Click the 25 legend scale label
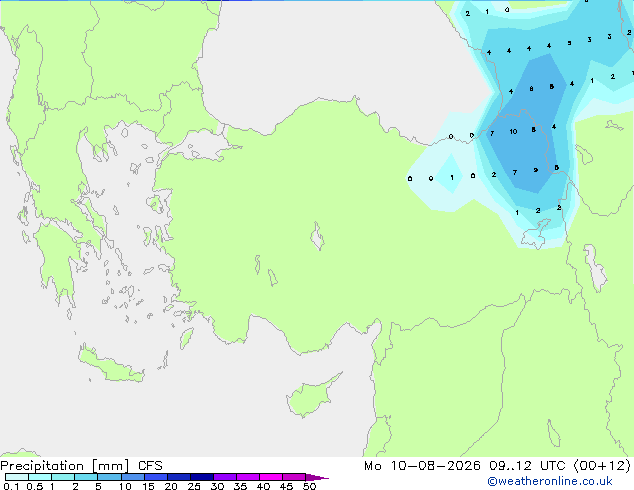The image size is (634, 490). tap(194, 486)
